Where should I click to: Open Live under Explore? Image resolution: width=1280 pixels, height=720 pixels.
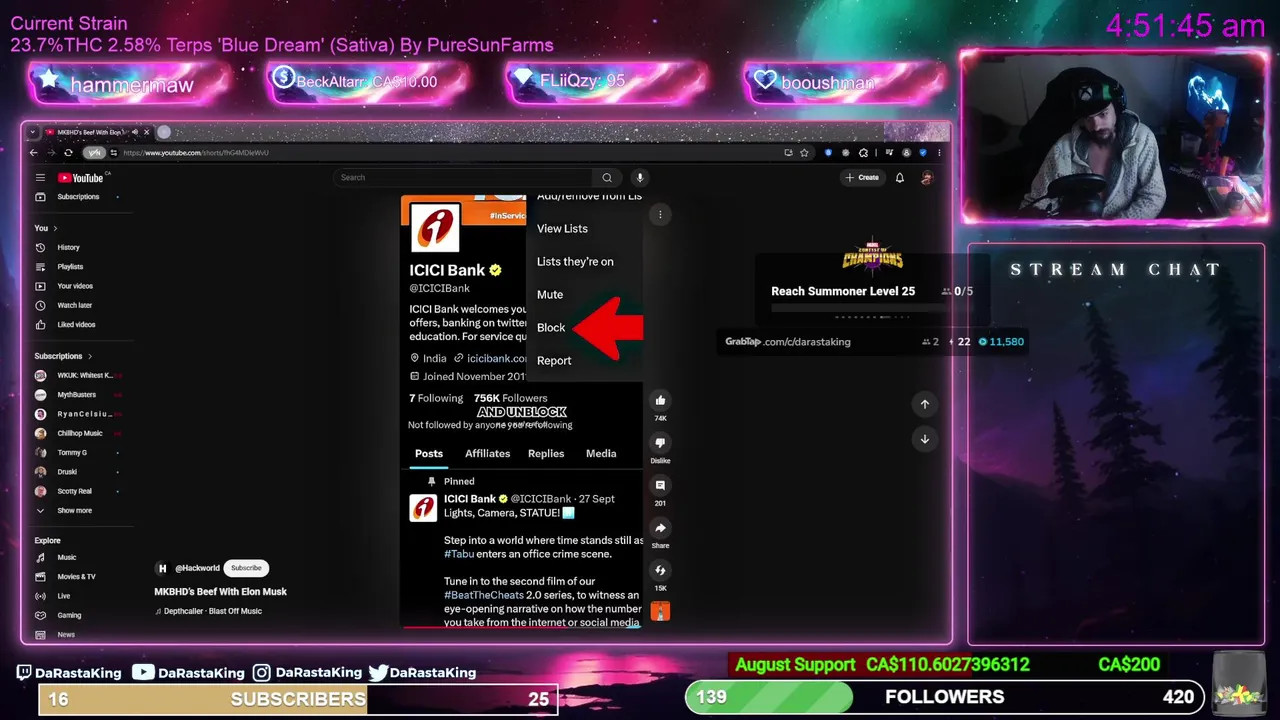[63, 596]
